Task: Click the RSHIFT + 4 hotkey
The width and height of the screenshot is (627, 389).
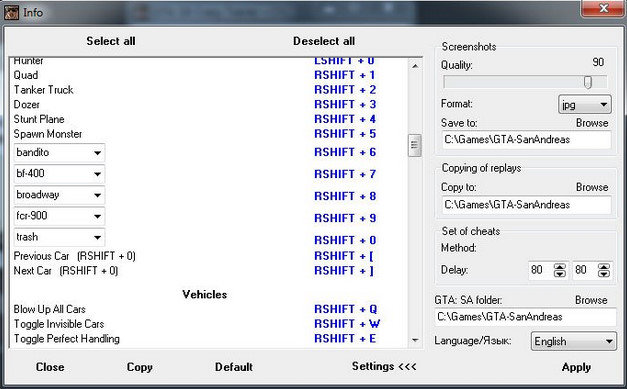Action: click(345, 120)
